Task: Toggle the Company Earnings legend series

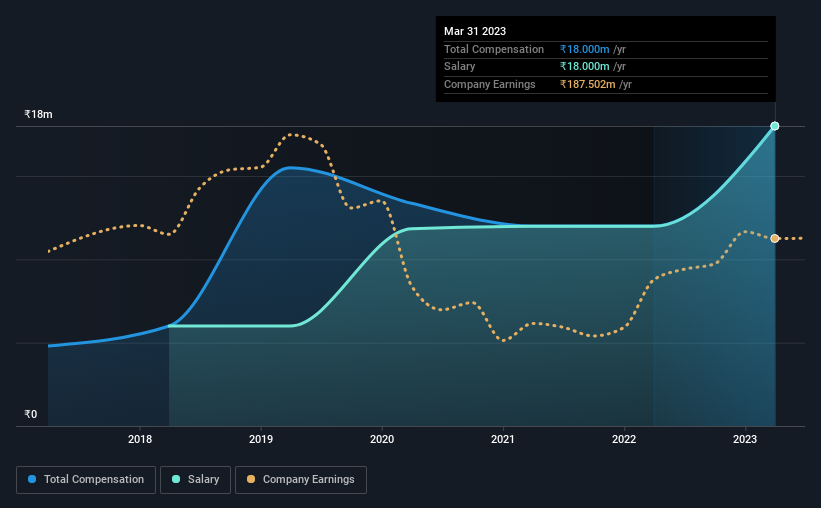Action: [x=301, y=480]
